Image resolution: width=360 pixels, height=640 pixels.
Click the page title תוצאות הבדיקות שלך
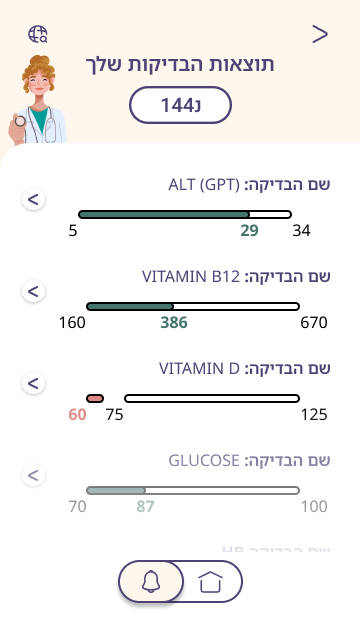tap(180, 64)
